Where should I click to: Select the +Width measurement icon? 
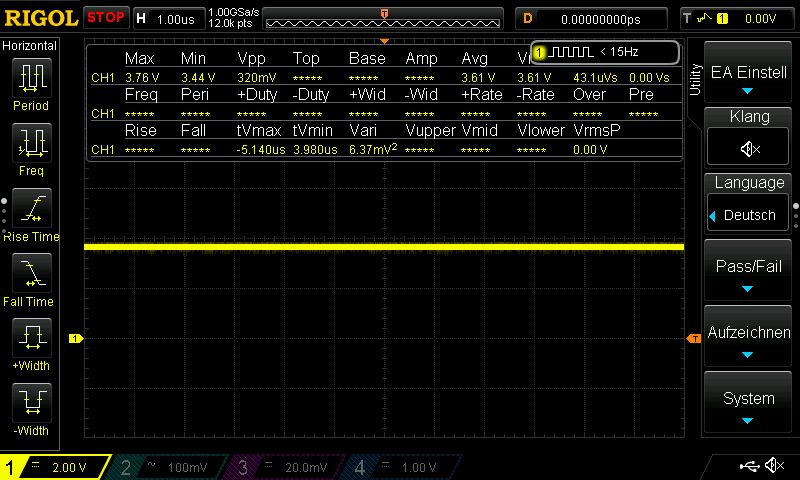31,337
